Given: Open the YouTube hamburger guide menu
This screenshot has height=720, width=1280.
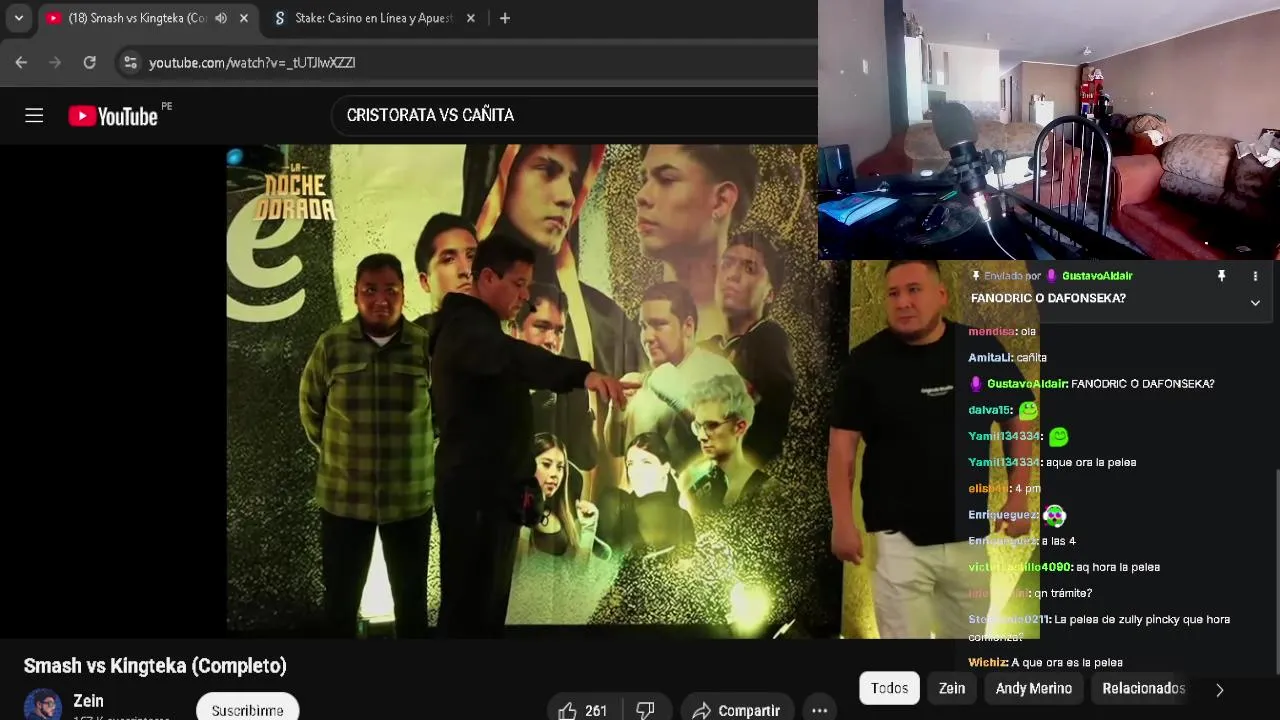Looking at the screenshot, I should tap(34, 116).
